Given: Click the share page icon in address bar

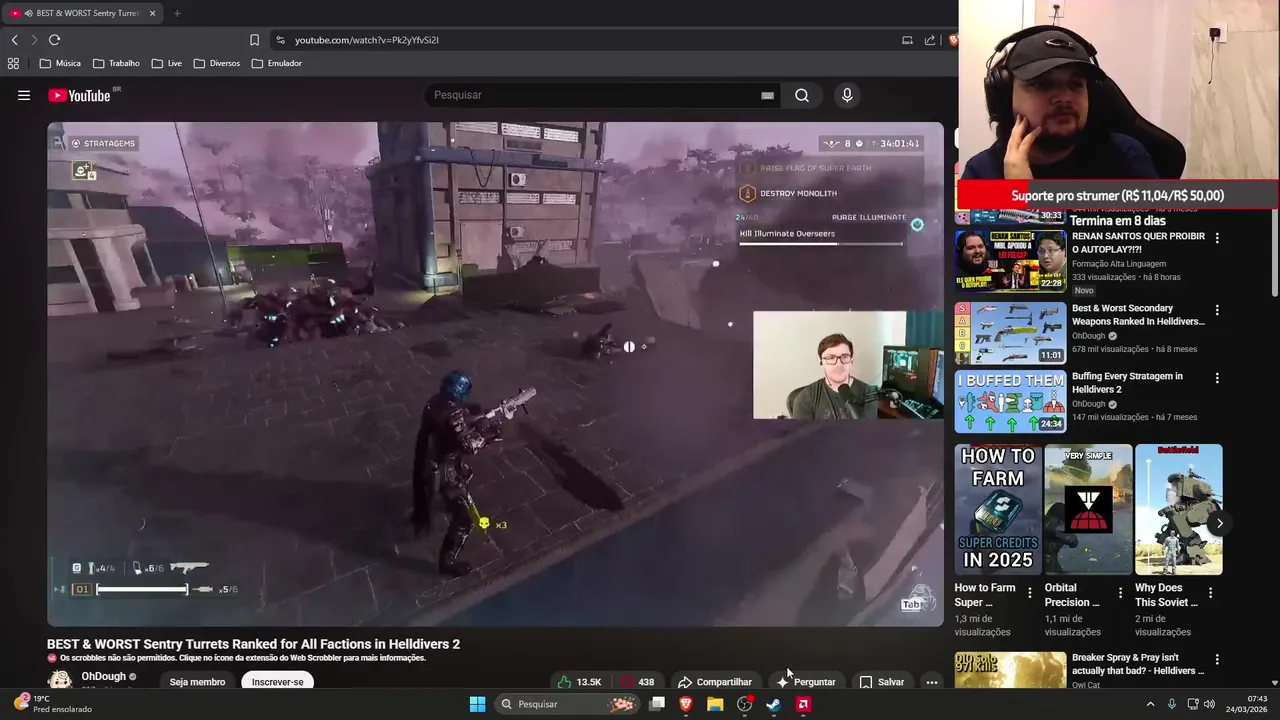Looking at the screenshot, I should point(930,40).
